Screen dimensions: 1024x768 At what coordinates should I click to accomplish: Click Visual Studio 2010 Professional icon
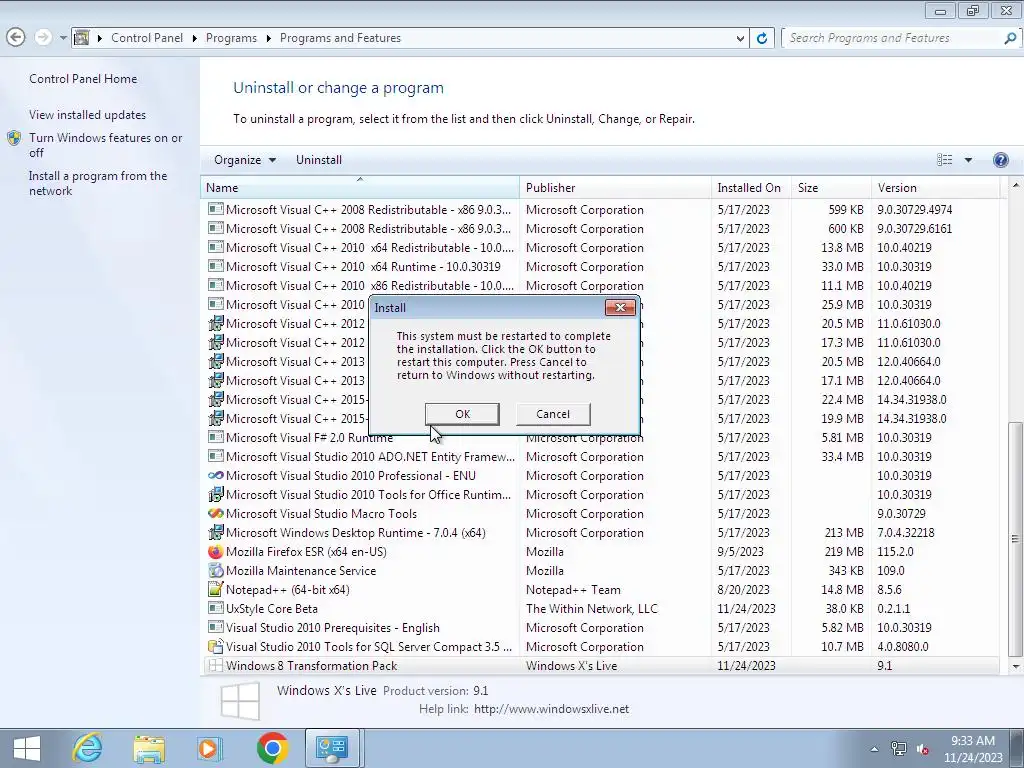pos(215,475)
